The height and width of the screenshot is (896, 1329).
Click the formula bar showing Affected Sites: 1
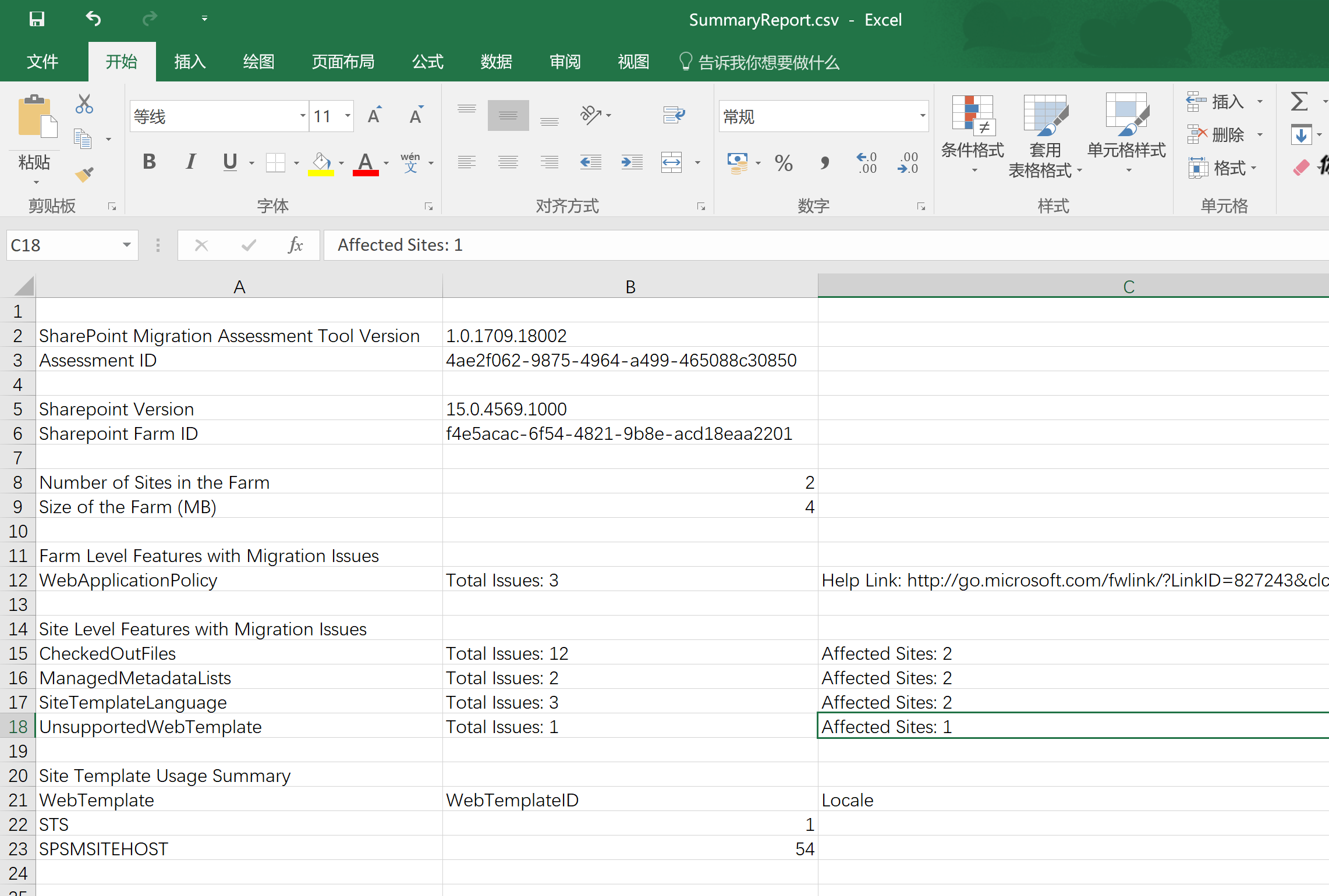827,245
